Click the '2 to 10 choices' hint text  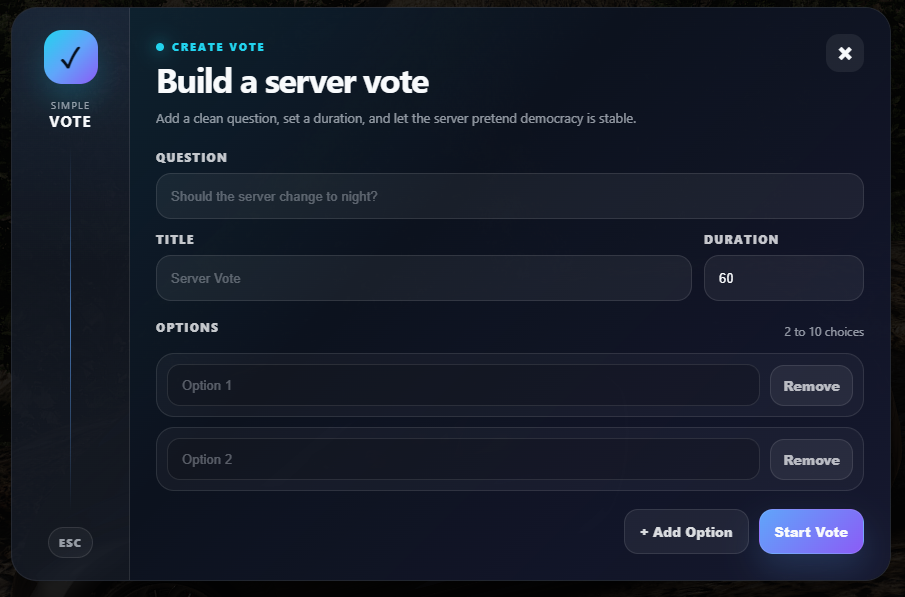[824, 332]
